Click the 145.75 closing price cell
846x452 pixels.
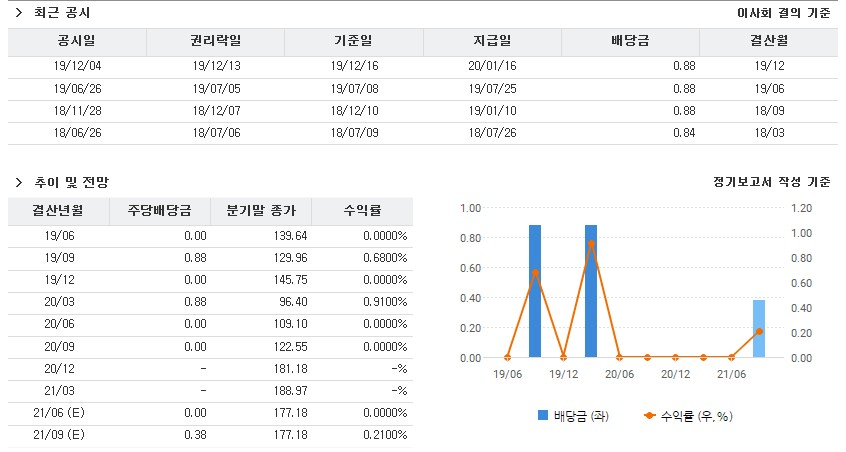pos(290,280)
